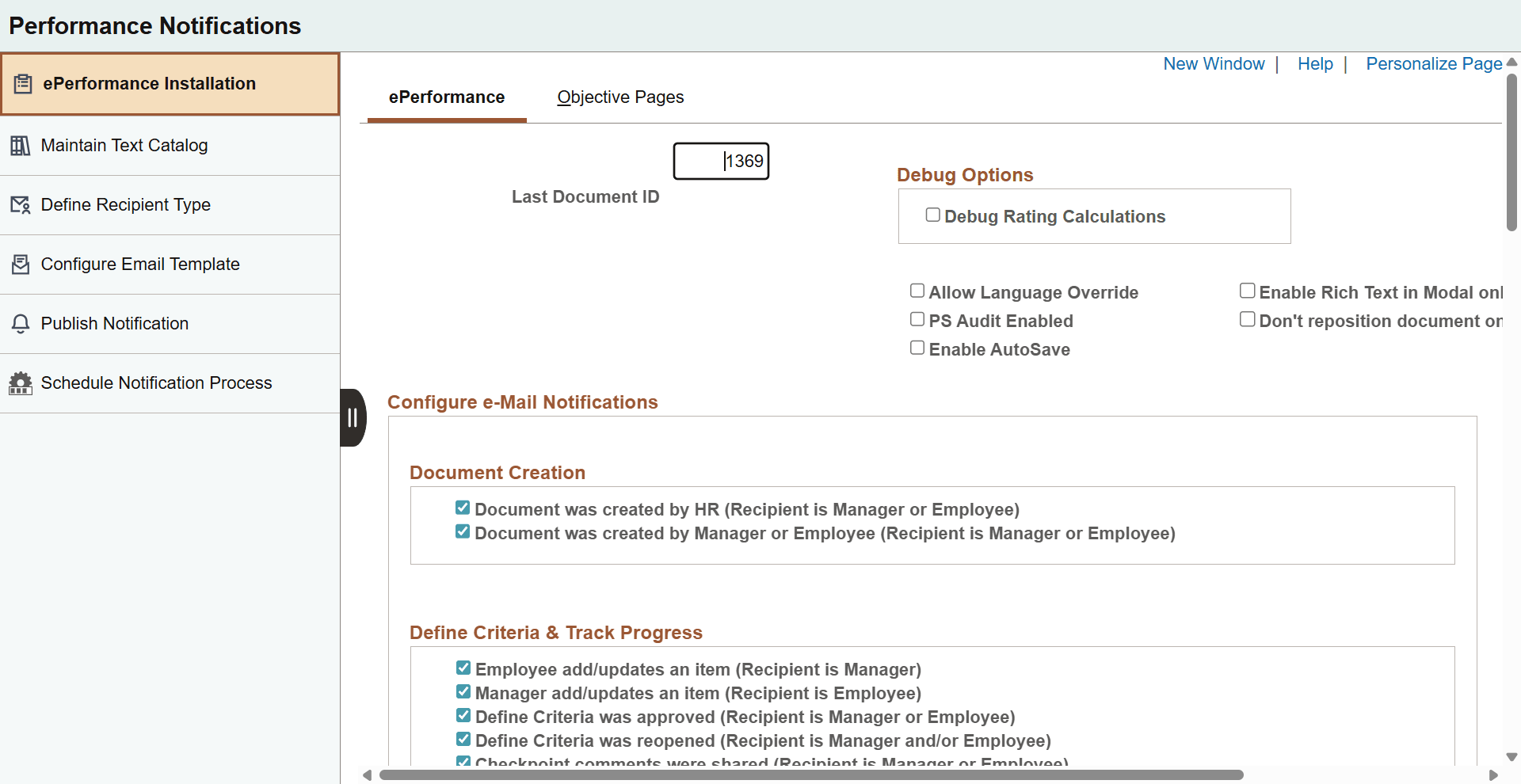Enable PS Audit Enabled
This screenshot has height=784, width=1521.
[917, 318]
